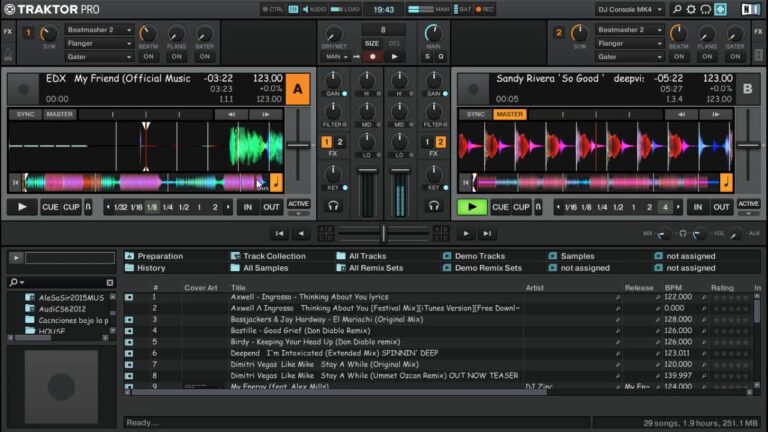The image size is (768, 432).
Task: Toggle the FX unit 1 FLANG ON button
Action: coord(176,57)
